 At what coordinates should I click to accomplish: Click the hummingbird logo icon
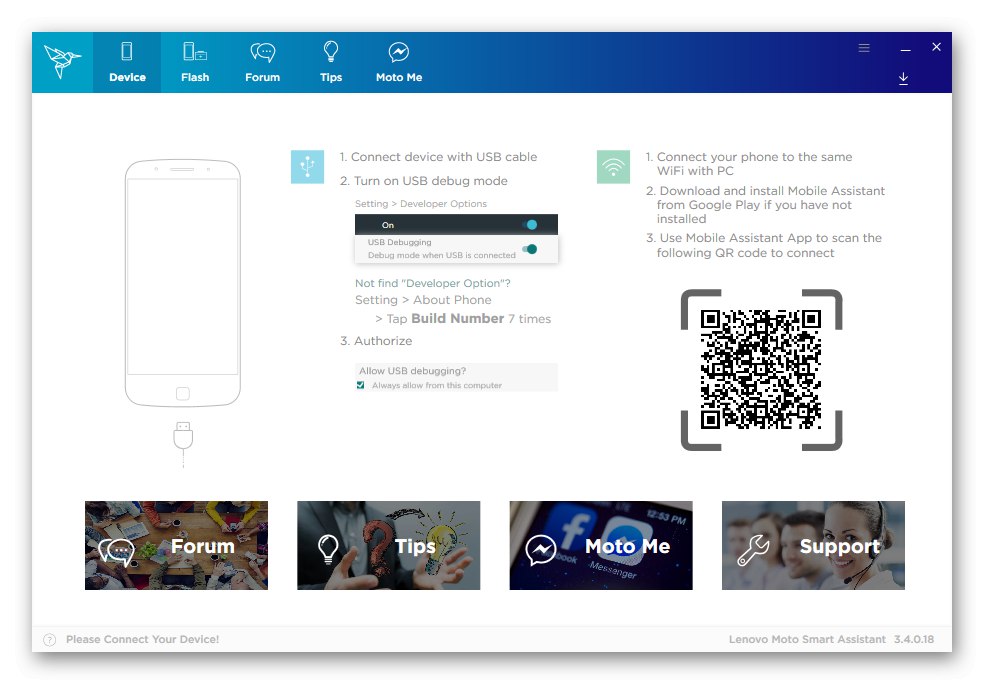pyautogui.click(x=62, y=61)
